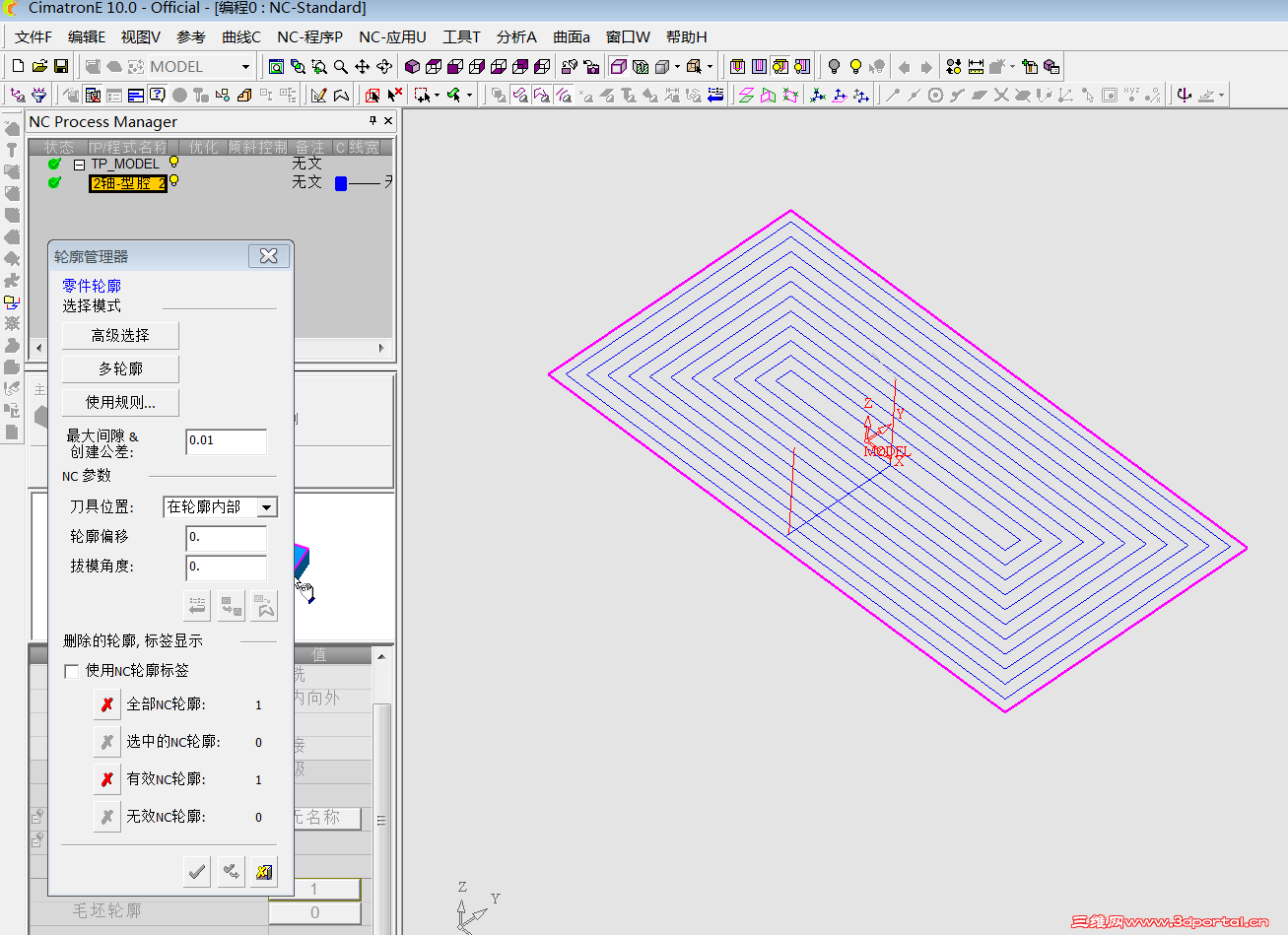
Task: Open the 帮助H menu
Action: coord(687,37)
